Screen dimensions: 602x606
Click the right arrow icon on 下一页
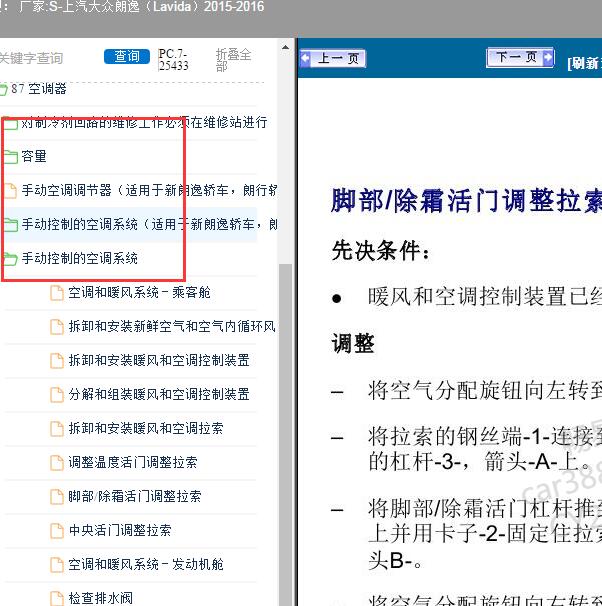548,57
